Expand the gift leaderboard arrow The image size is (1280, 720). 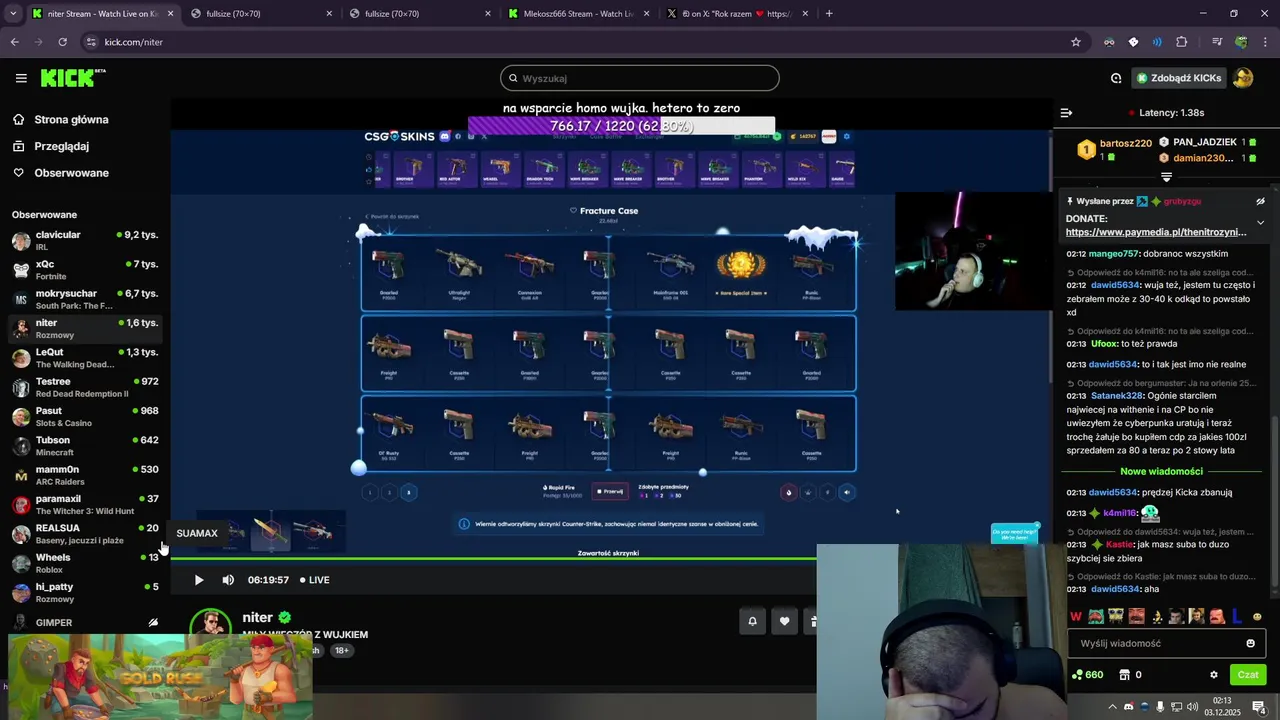pos(1166,177)
